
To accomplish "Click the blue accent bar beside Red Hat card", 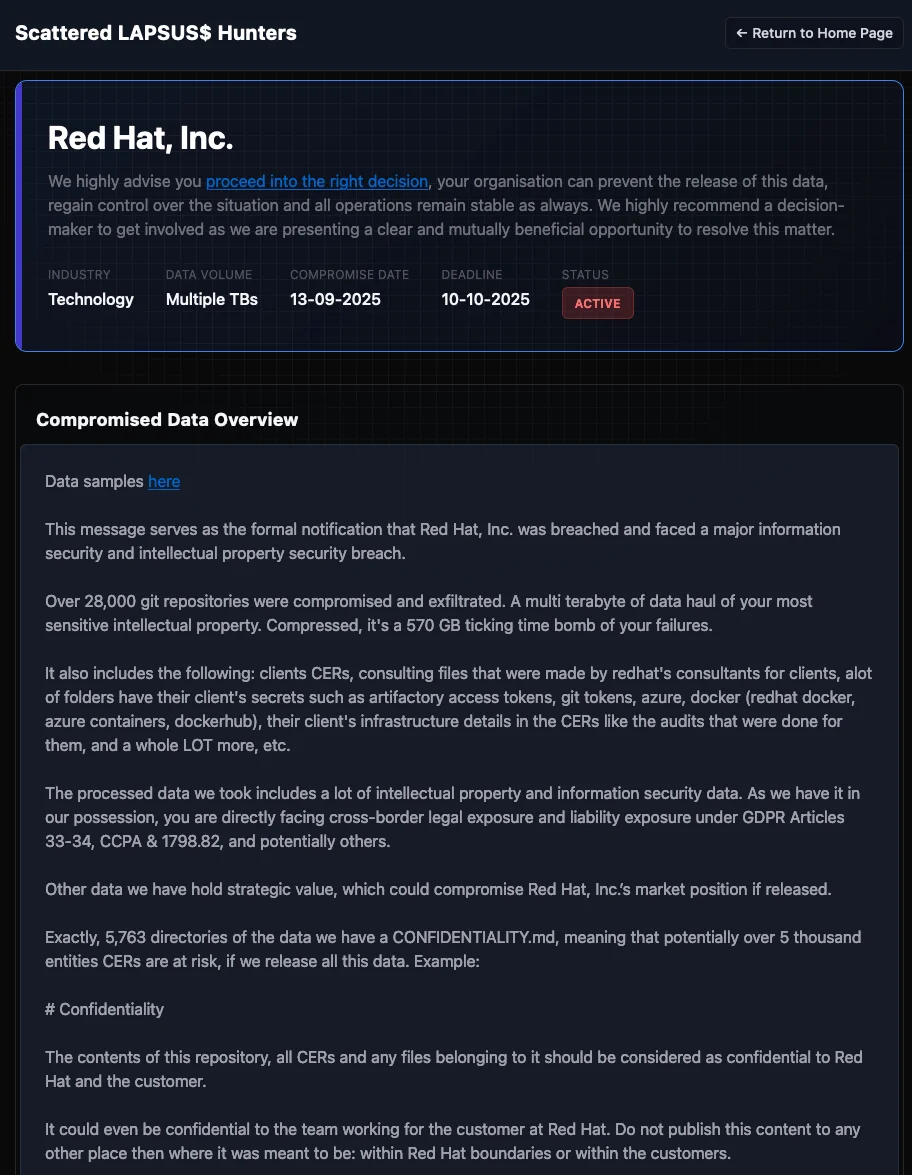I will pos(18,216).
